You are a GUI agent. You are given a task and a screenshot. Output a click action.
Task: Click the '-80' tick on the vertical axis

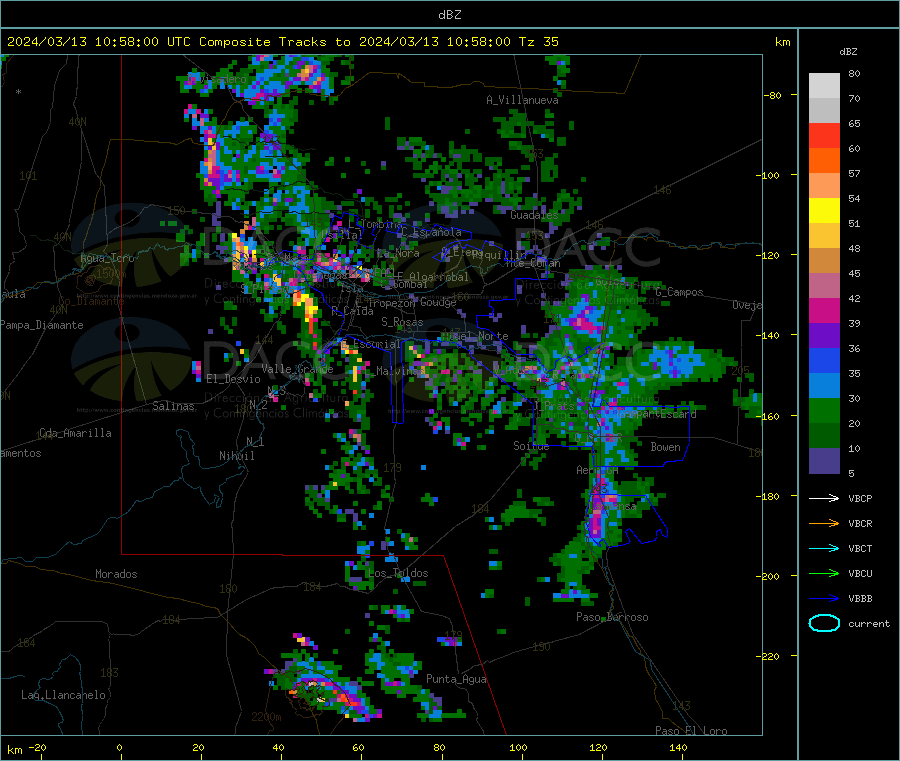pos(772,95)
